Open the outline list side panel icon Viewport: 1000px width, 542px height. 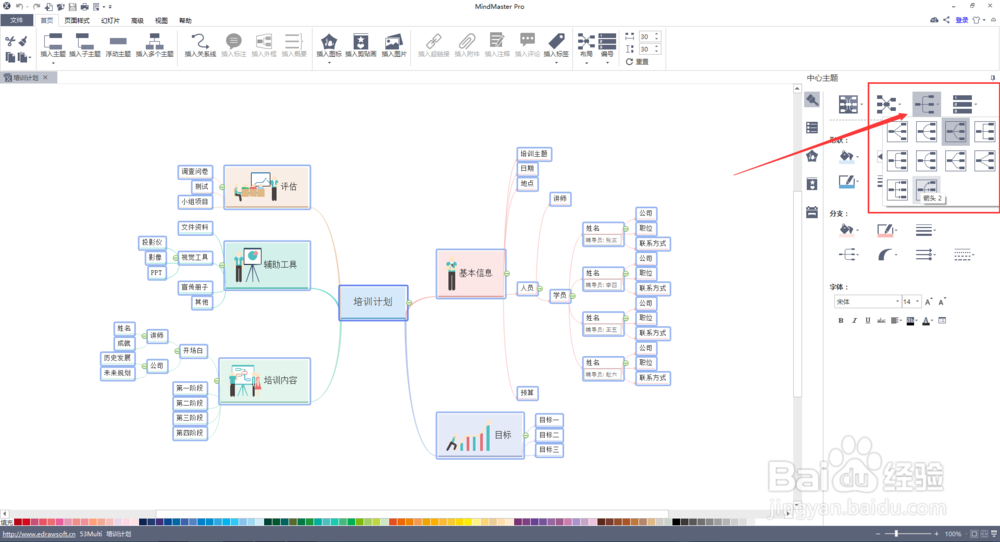(x=812, y=128)
